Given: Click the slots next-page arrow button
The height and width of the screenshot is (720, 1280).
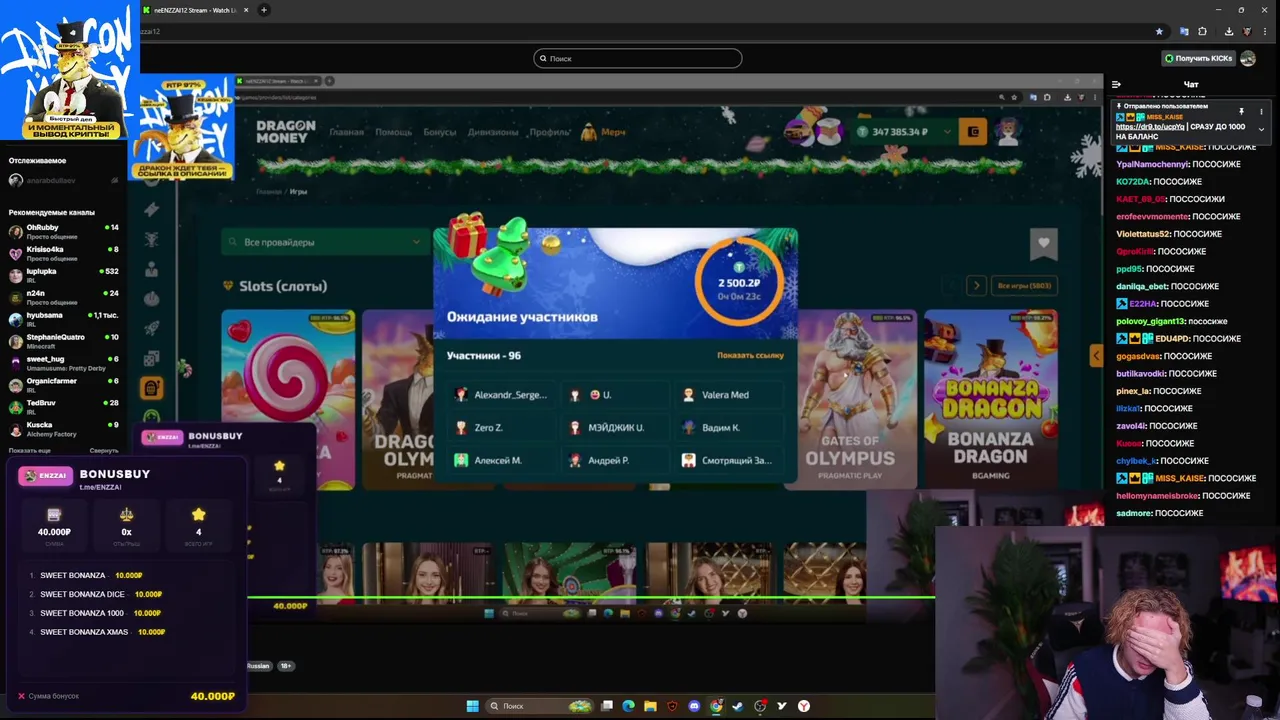Looking at the screenshot, I should pyautogui.click(x=977, y=286).
